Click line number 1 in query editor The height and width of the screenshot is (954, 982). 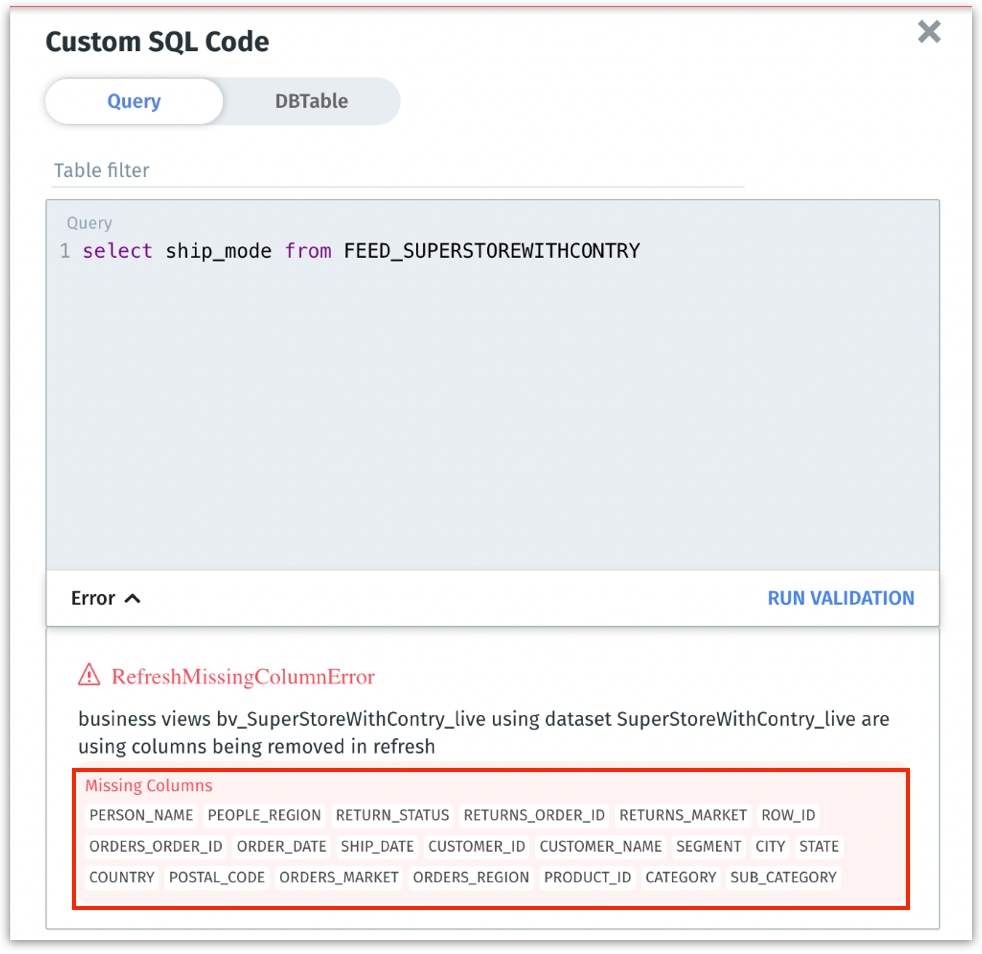[65, 250]
